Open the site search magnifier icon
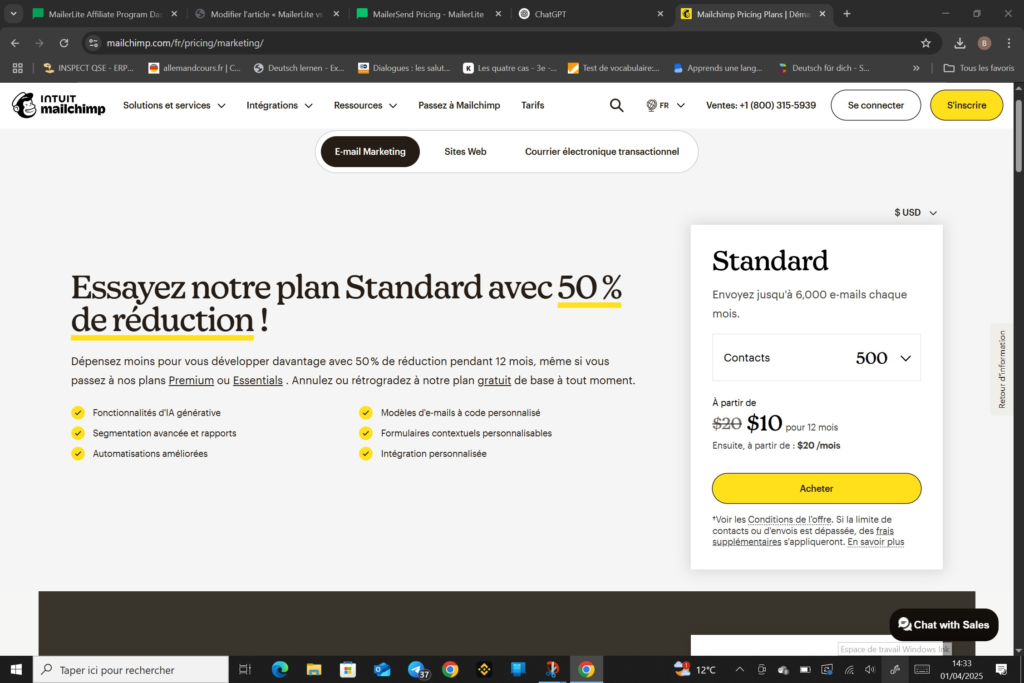 click(616, 105)
